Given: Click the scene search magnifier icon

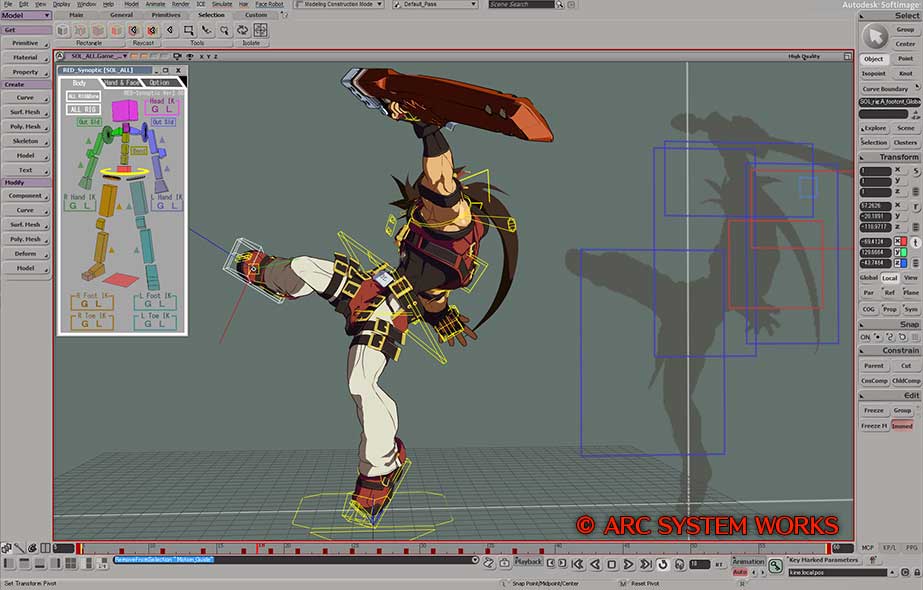Looking at the screenshot, I should coord(559,5).
